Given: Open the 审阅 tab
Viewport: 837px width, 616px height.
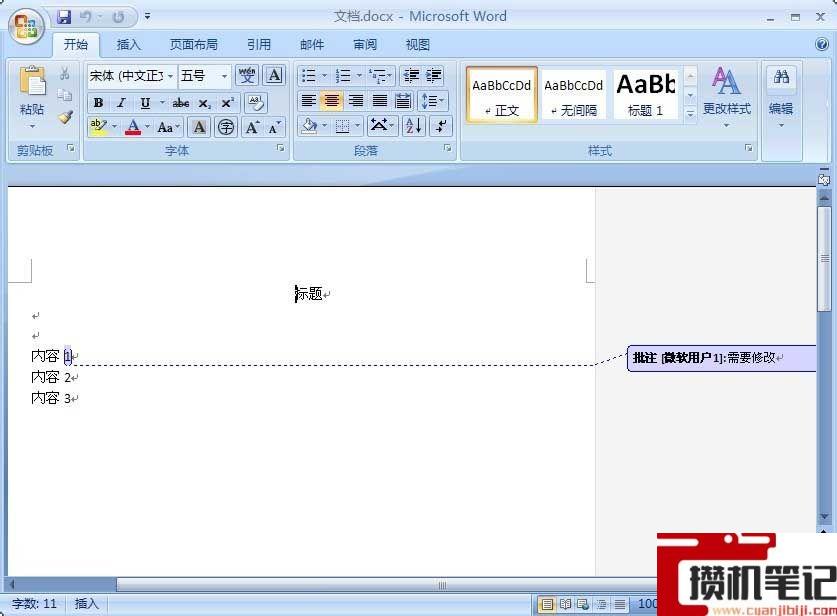Looking at the screenshot, I should pyautogui.click(x=365, y=45).
